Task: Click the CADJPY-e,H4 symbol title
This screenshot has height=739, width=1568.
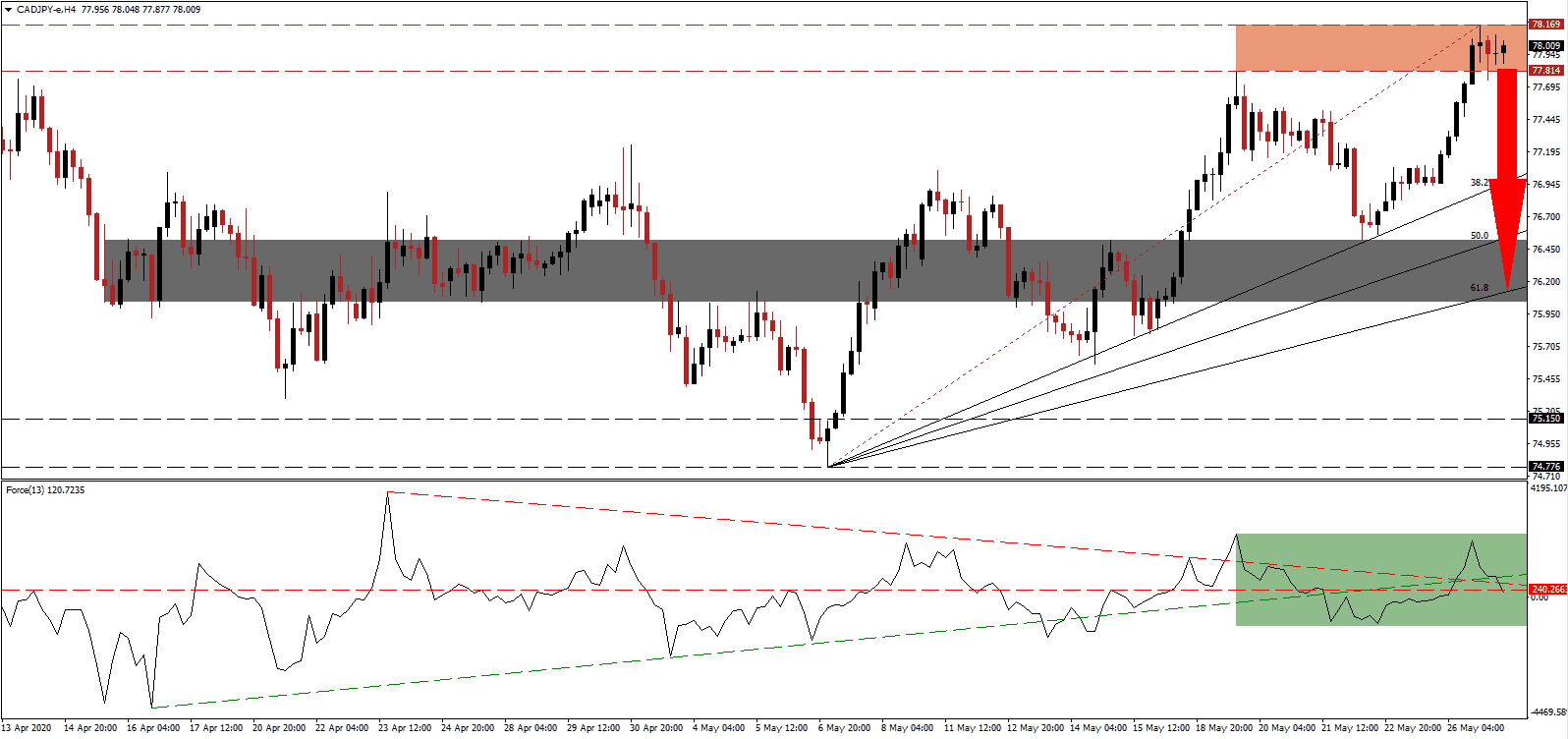Action: click(46, 10)
